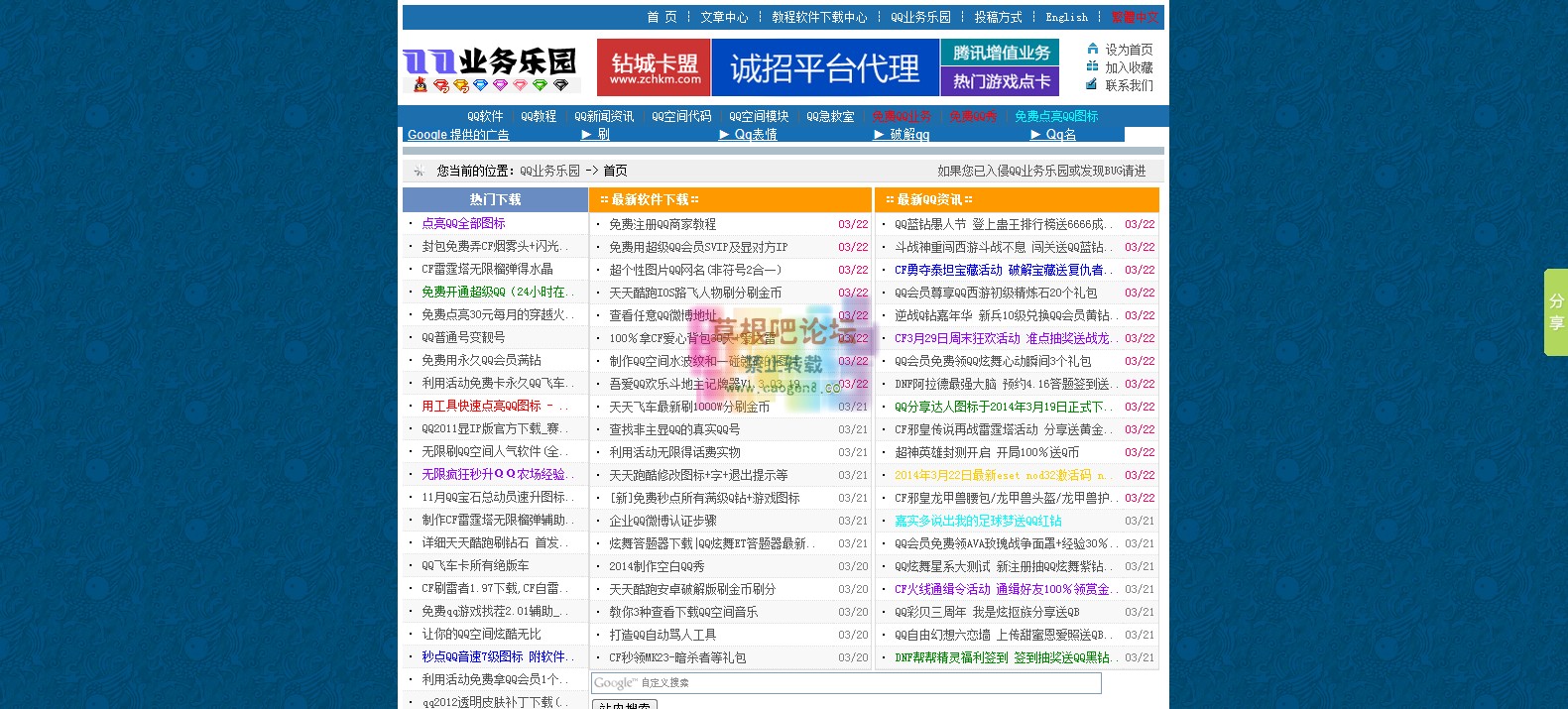1568x709 pixels.
Task: Open 教程软件下载中心 in the top menu
Action: click(x=819, y=17)
